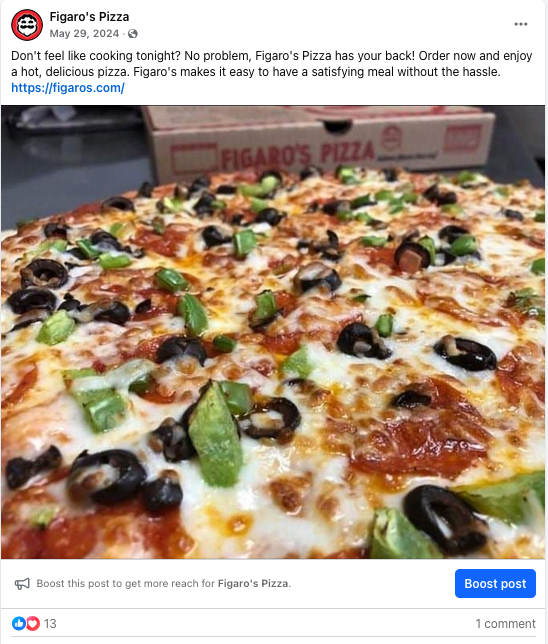Click the May 29, 2024 post timestamp
Image resolution: width=548 pixels, height=644 pixels.
click(x=84, y=33)
